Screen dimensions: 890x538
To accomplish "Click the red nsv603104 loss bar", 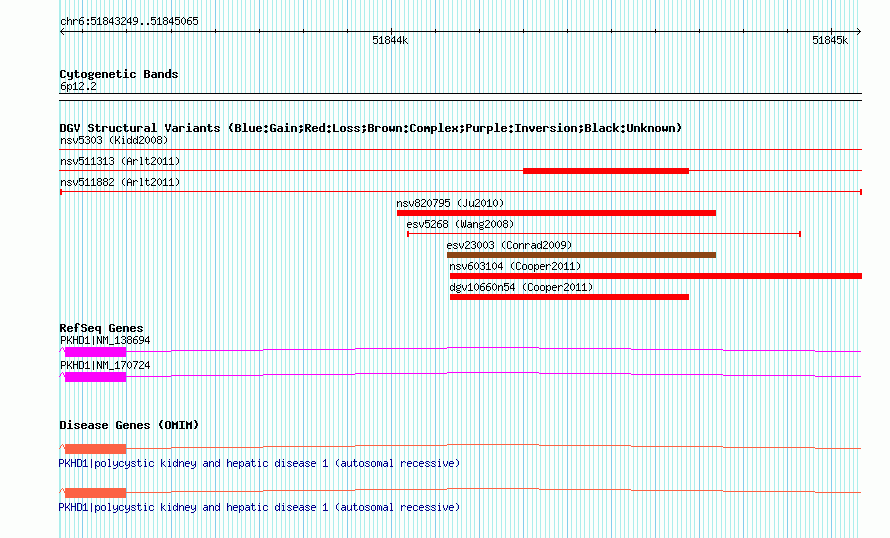I will (656, 276).
